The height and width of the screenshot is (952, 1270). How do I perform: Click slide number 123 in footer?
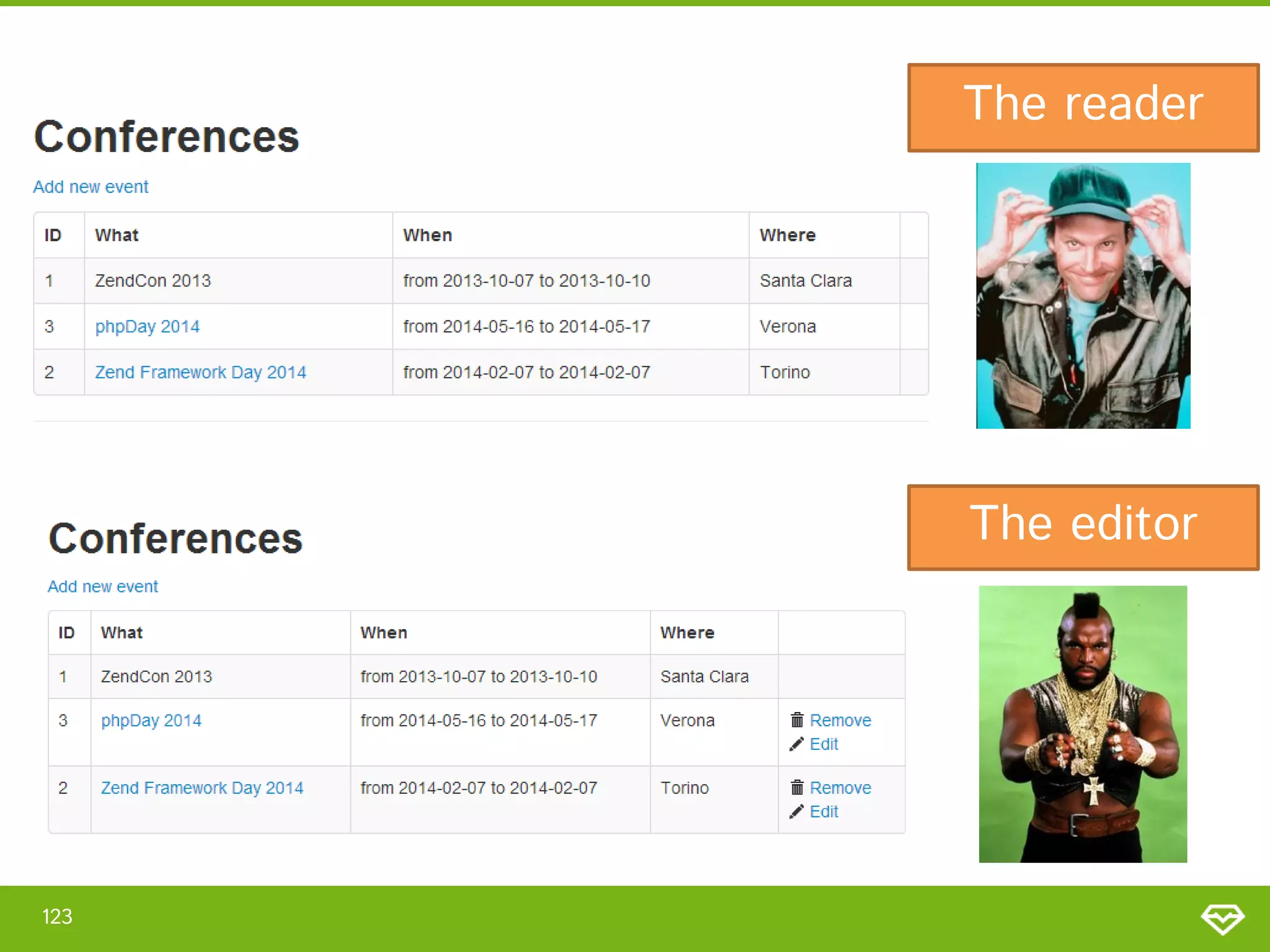click(57, 917)
